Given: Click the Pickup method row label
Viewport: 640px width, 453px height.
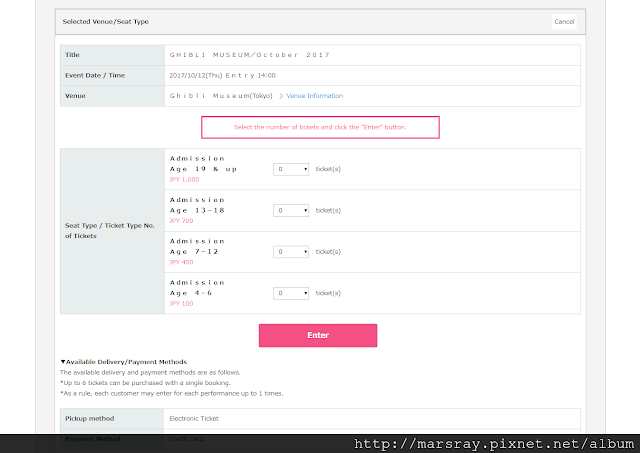Looking at the screenshot, I should (x=89, y=419).
